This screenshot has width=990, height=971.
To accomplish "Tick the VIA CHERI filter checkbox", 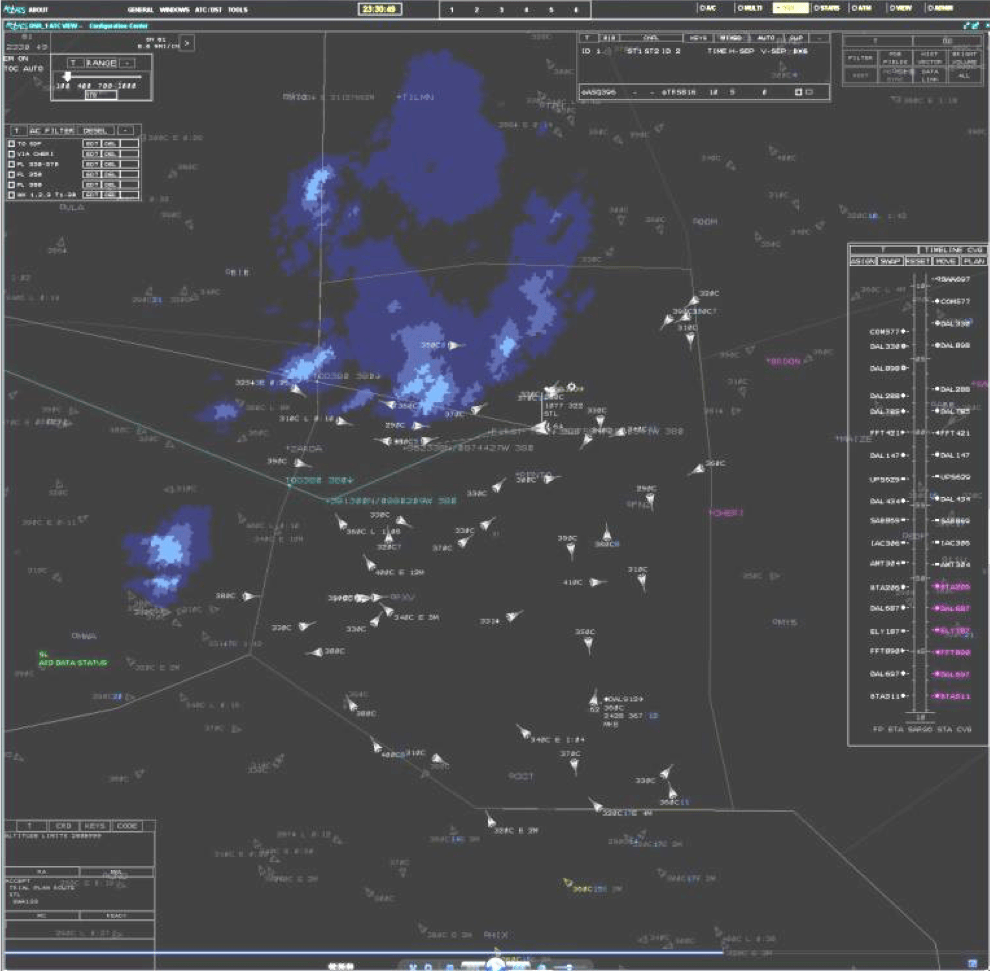I will [11, 154].
